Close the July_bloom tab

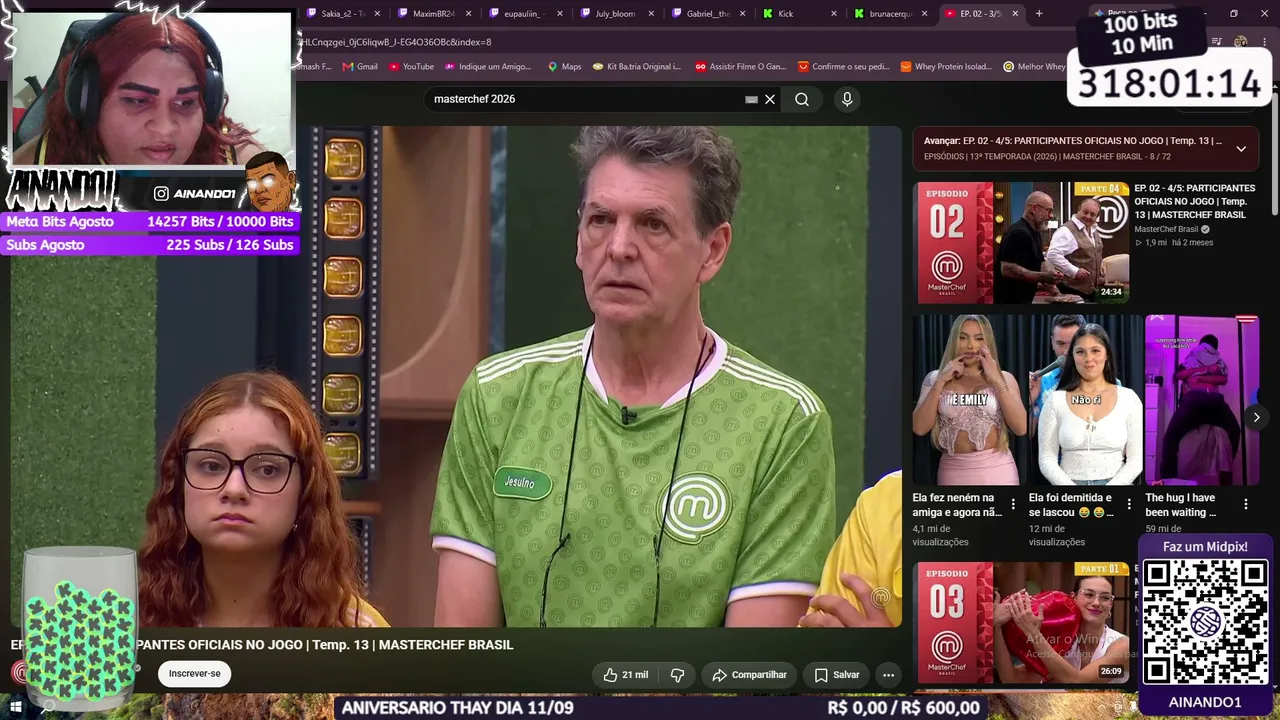[651, 14]
